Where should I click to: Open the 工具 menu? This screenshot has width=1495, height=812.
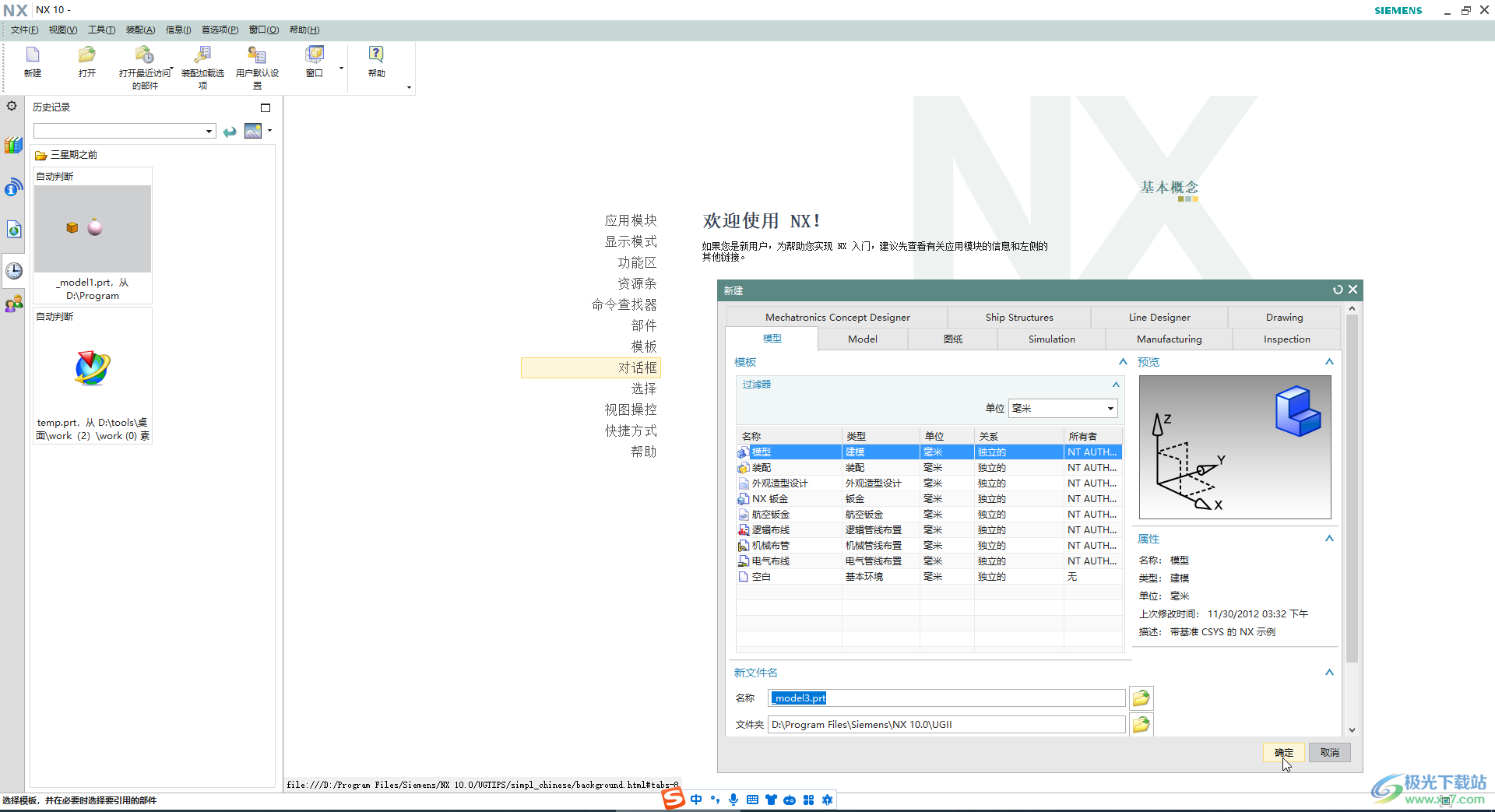click(x=101, y=30)
